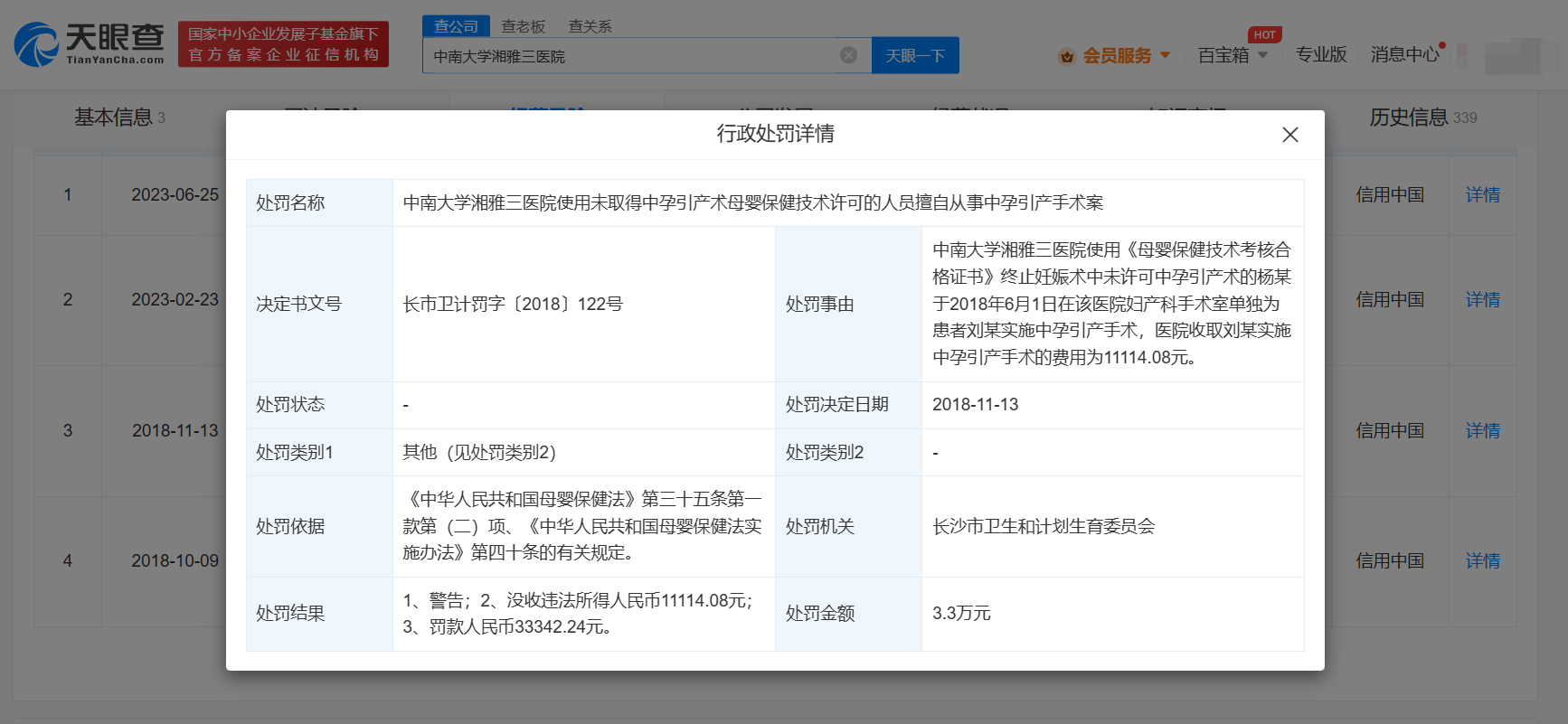Click 详情 link for the 2018-10-09 row
Screen dimensions: 1568x724
coord(1482,561)
